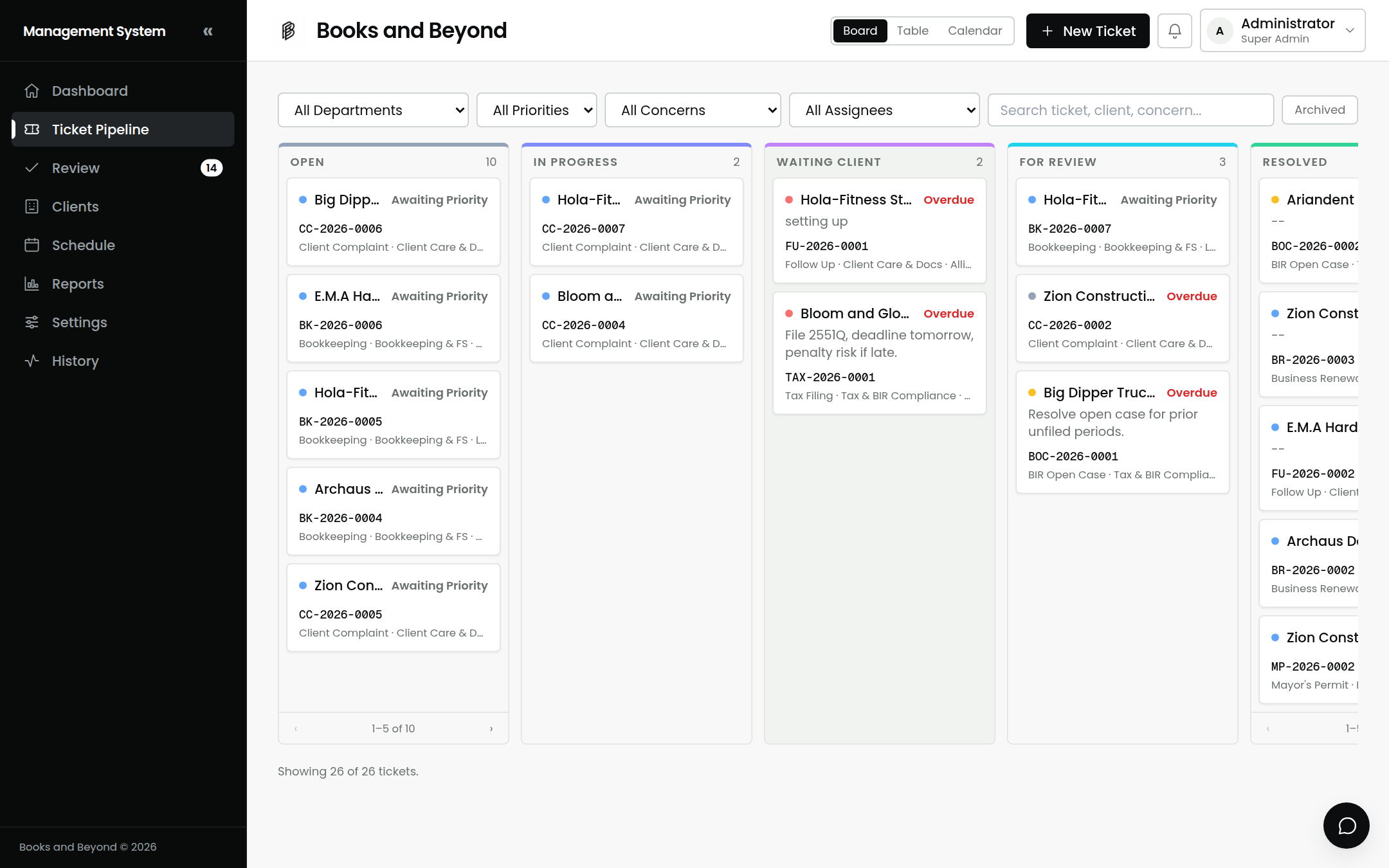Expand the Administrator account menu chevron
The width and height of the screenshot is (1389, 868).
point(1350,31)
